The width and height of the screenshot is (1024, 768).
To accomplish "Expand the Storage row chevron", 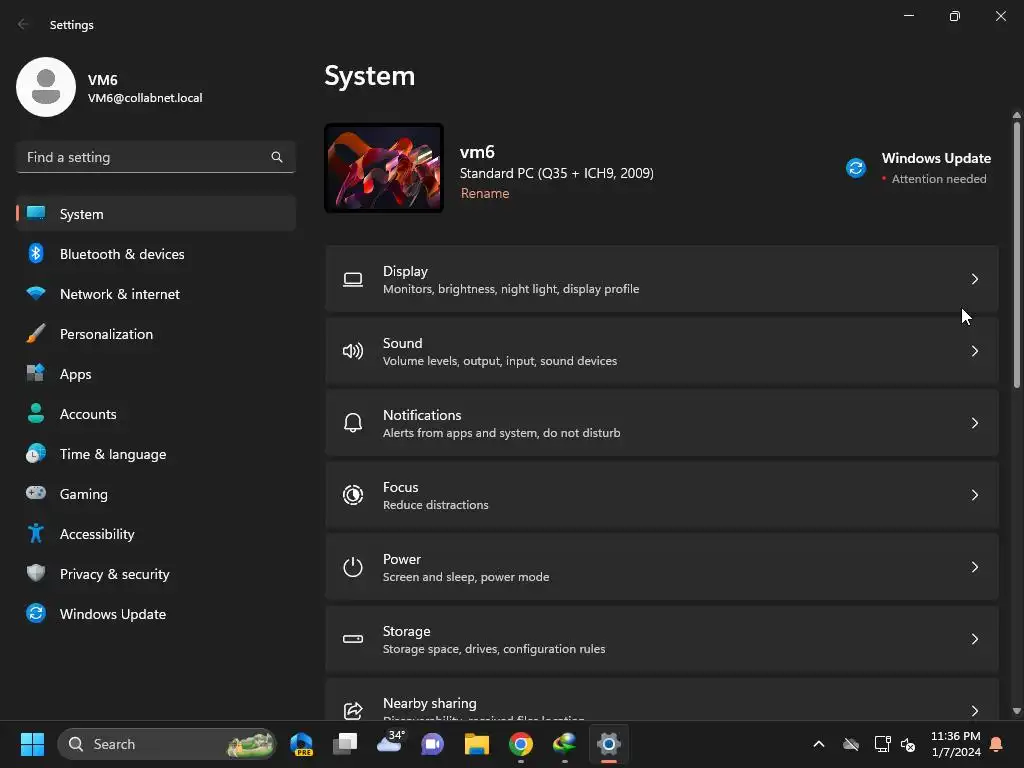I will 974,639.
